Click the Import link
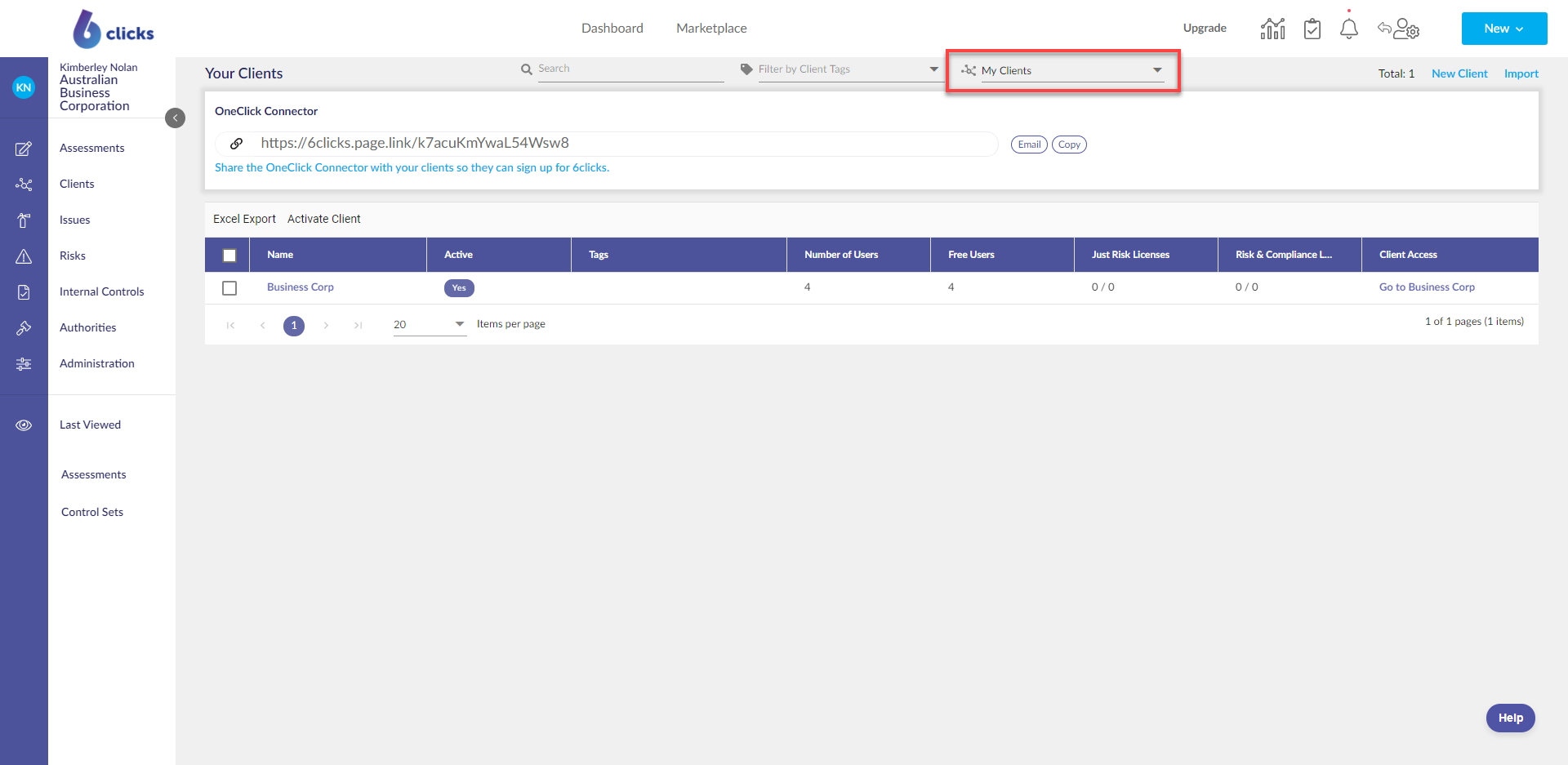The width and height of the screenshot is (1568, 765). point(1521,74)
